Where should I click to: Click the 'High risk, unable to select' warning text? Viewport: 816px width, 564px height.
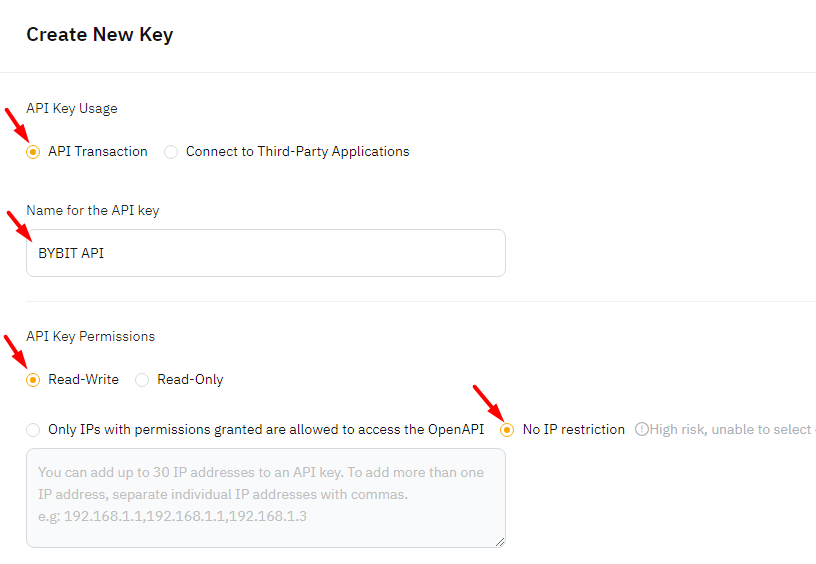(x=732, y=429)
